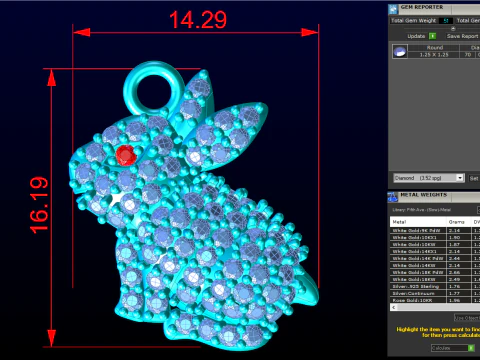Open the Diamond material dropdown
Image resolution: width=480 pixels, height=360 pixels.
pos(429,178)
